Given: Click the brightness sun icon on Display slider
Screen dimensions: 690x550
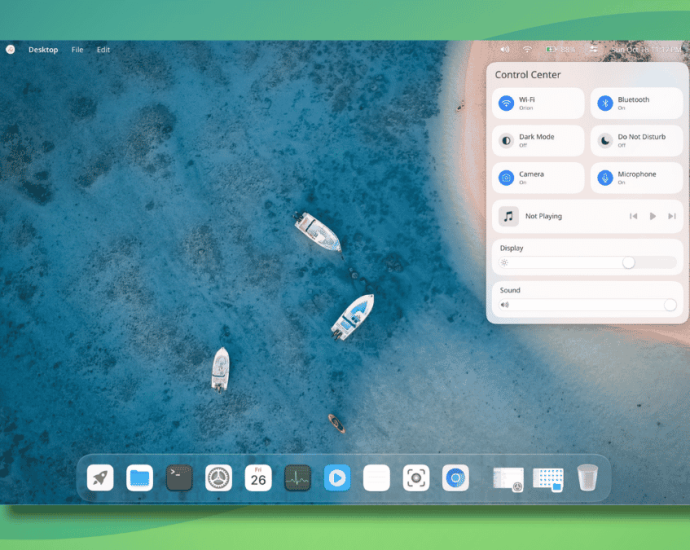Looking at the screenshot, I should [505, 263].
